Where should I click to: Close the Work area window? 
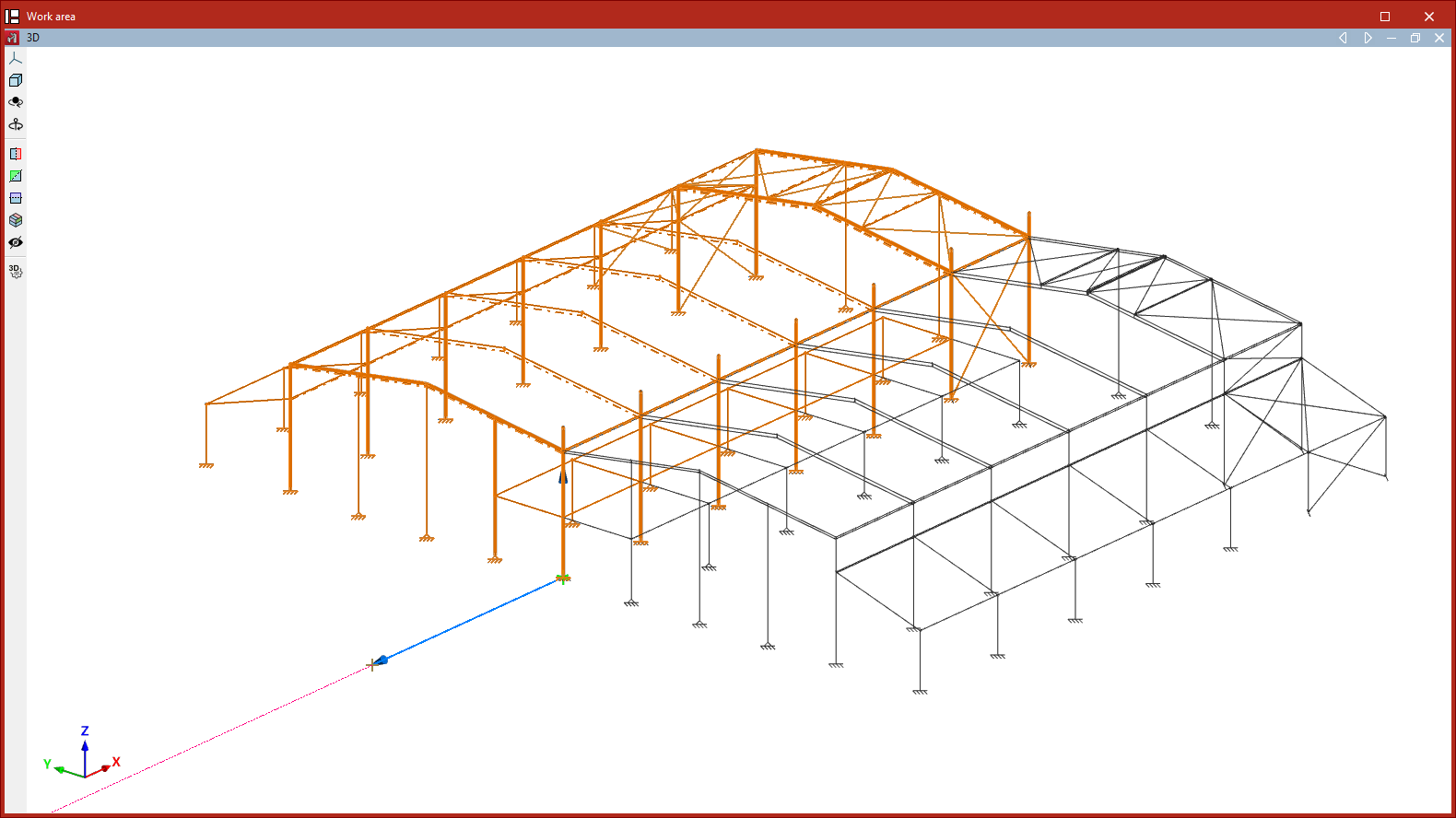[x=1429, y=17]
